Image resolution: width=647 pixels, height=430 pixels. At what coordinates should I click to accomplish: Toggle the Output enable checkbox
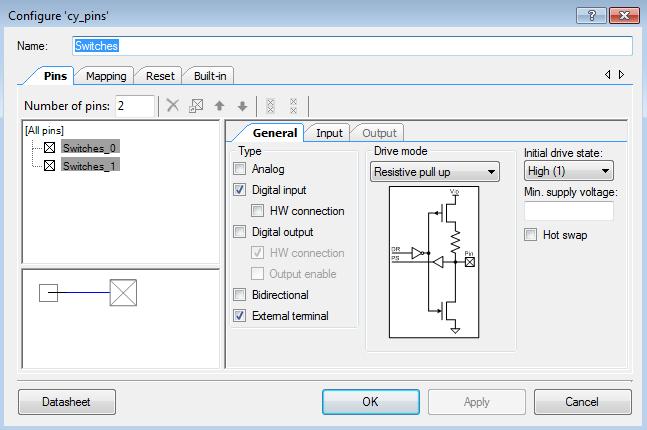coord(257,274)
